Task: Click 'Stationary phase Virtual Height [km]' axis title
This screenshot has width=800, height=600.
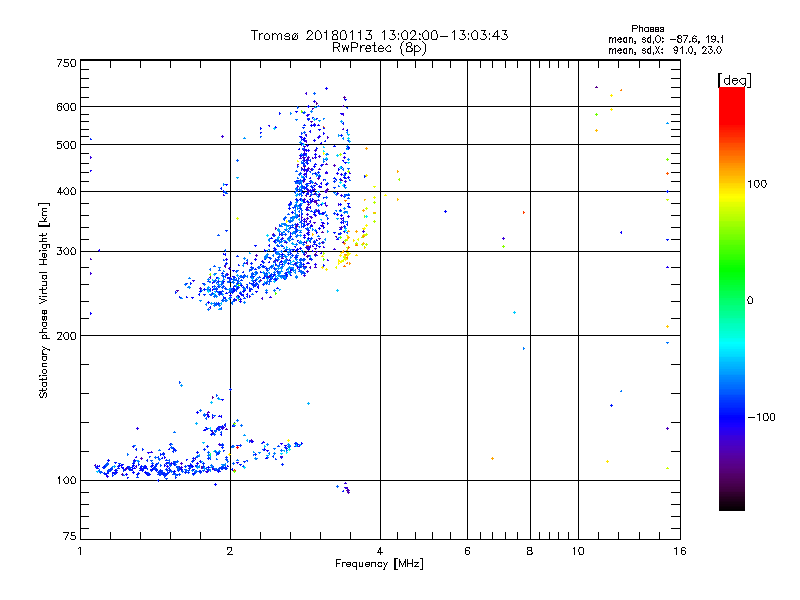Action: 44,301
